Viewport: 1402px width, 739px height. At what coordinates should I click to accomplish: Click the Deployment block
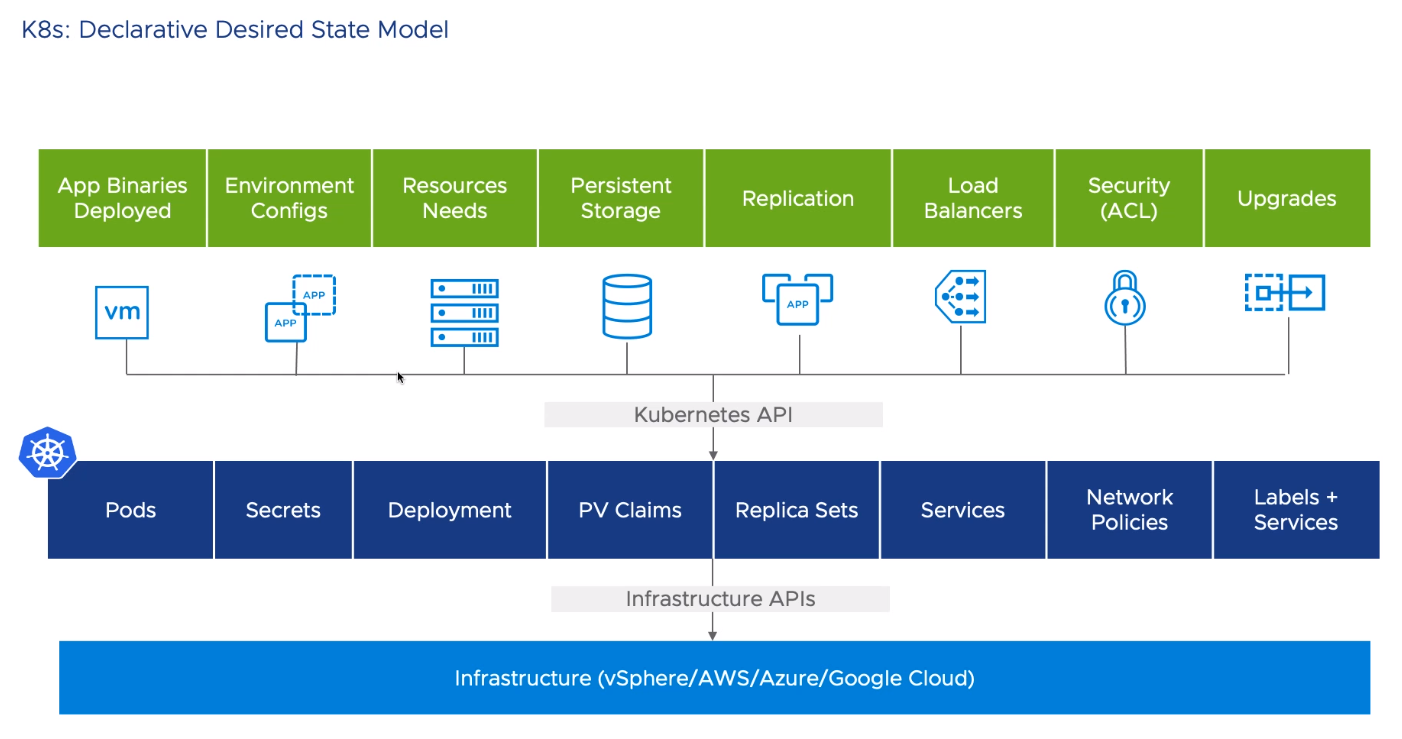pos(450,510)
